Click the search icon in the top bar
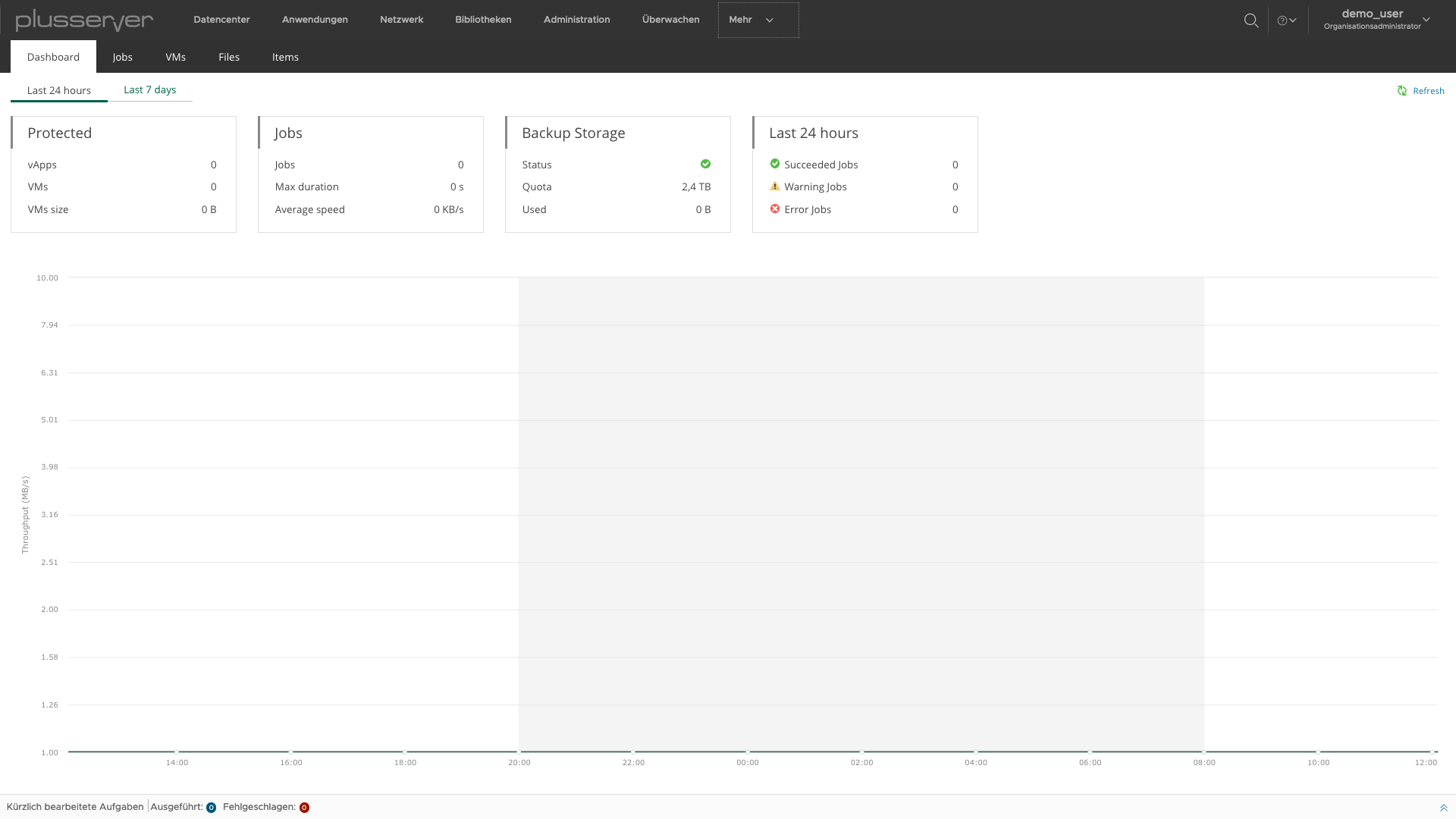 1251,19
